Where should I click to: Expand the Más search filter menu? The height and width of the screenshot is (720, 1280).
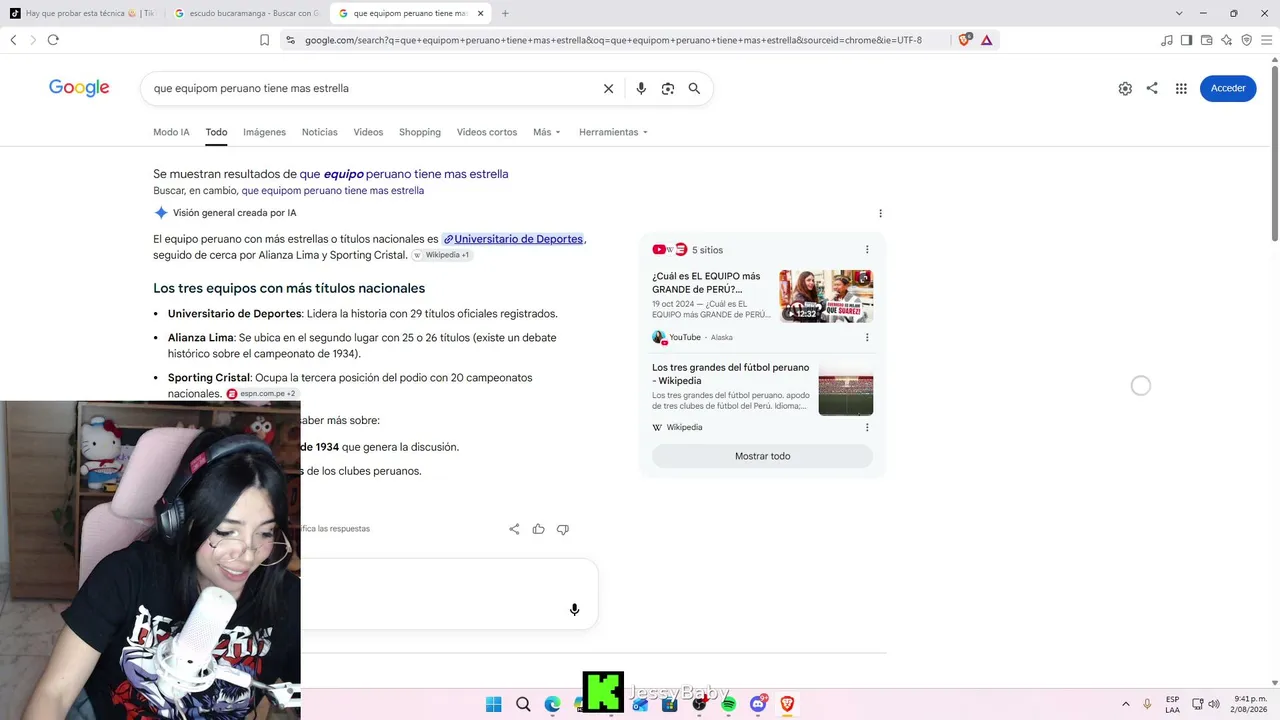pos(547,132)
